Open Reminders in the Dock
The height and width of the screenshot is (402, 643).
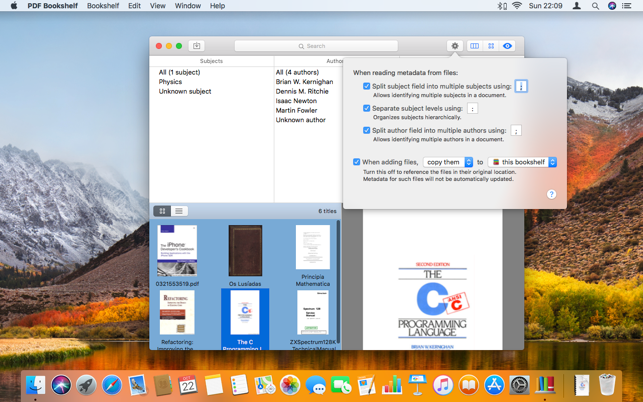[x=239, y=386]
